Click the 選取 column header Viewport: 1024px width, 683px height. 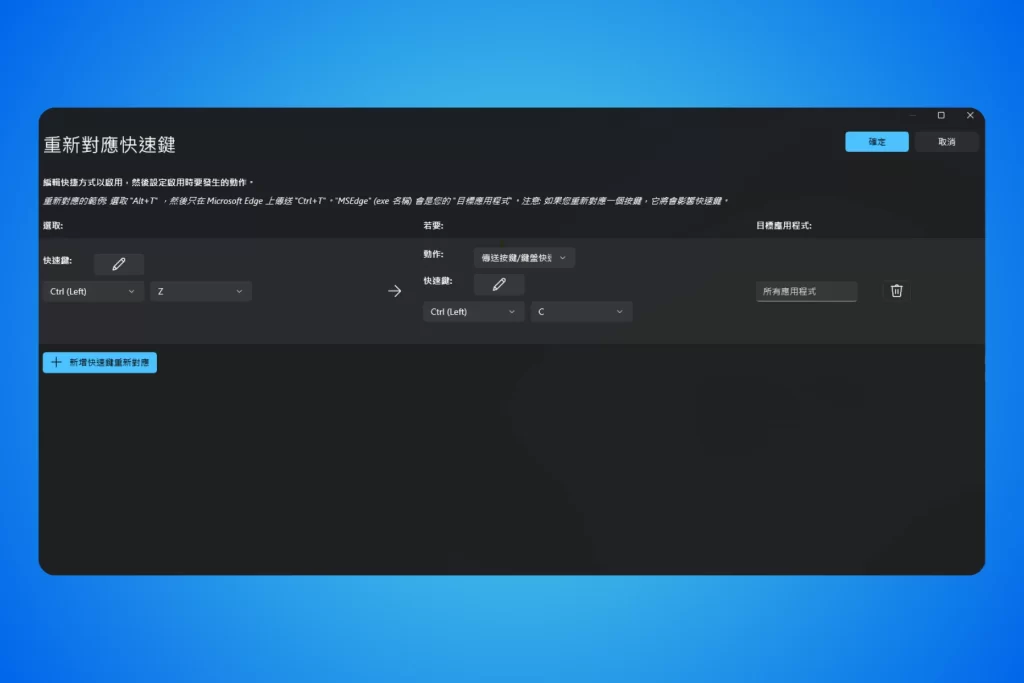(53, 226)
